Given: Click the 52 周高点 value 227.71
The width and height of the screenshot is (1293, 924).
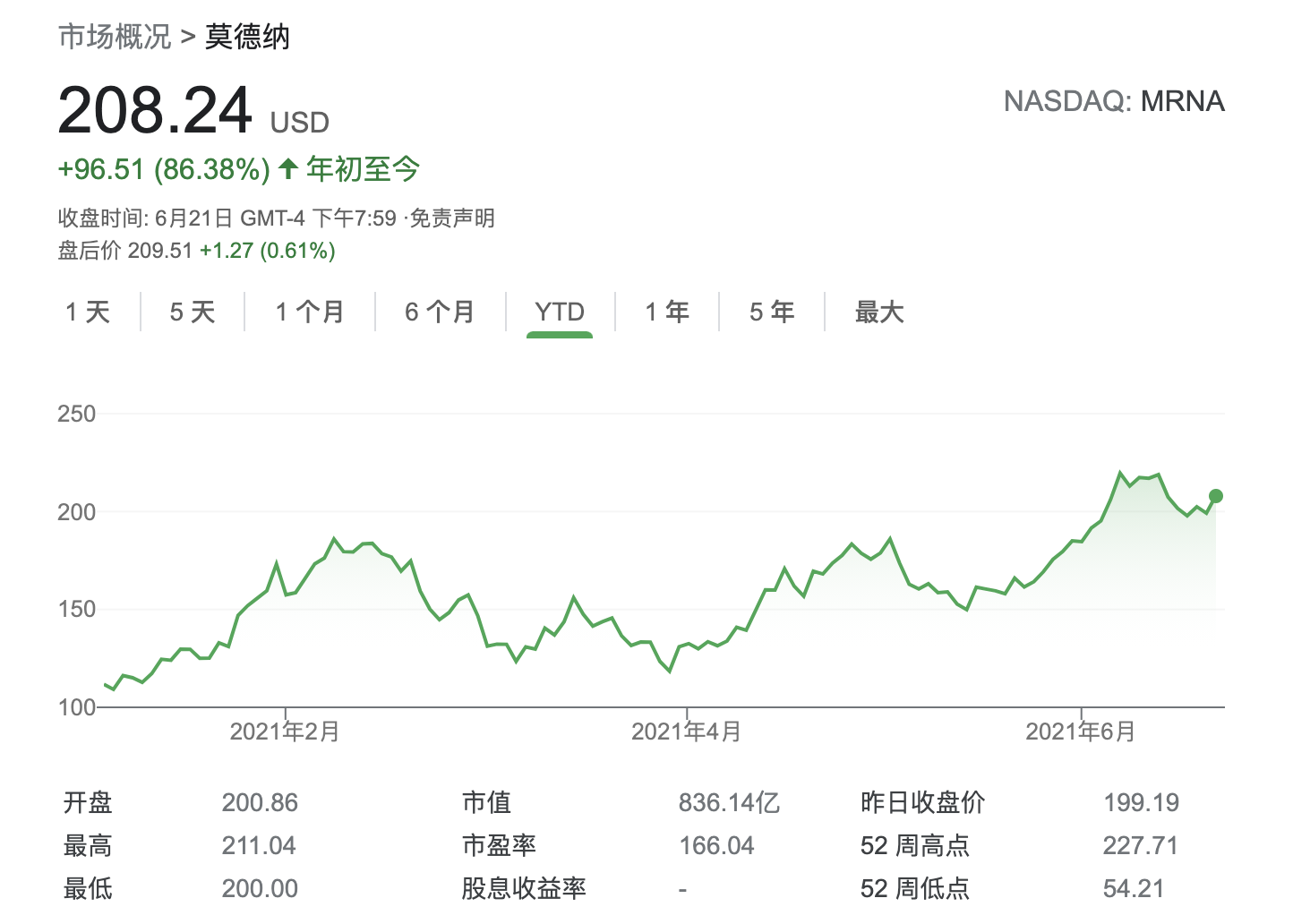Looking at the screenshot, I should pyautogui.click(x=1140, y=845).
